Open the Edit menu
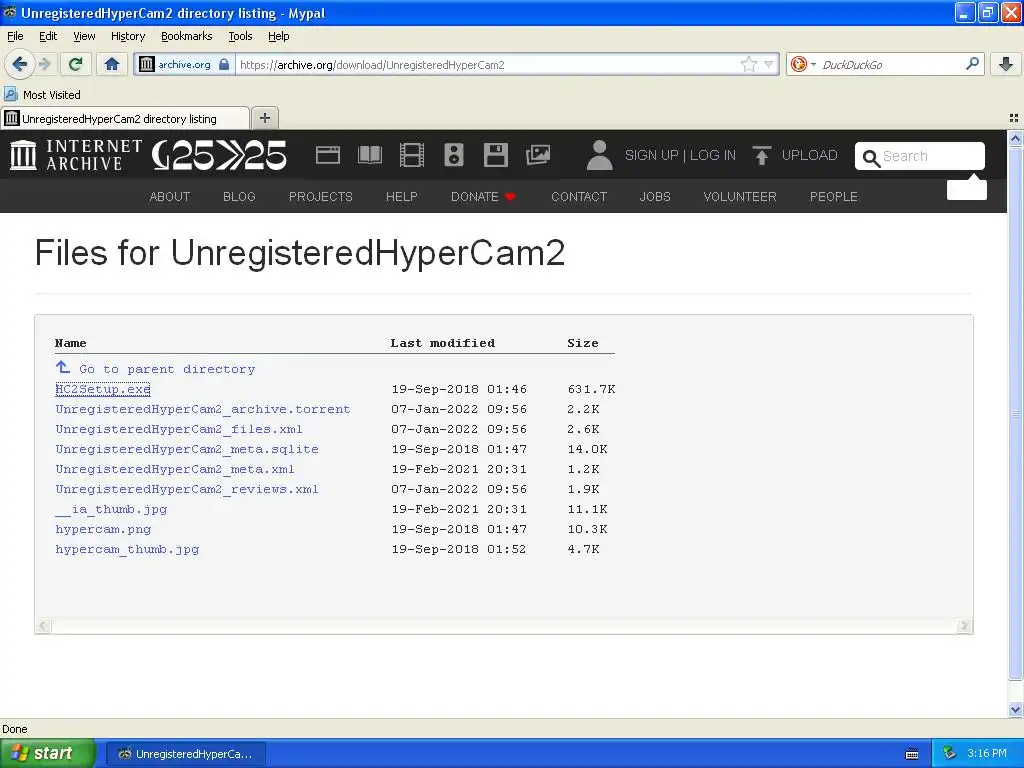Viewport: 1024px width, 768px height. pyautogui.click(x=48, y=36)
